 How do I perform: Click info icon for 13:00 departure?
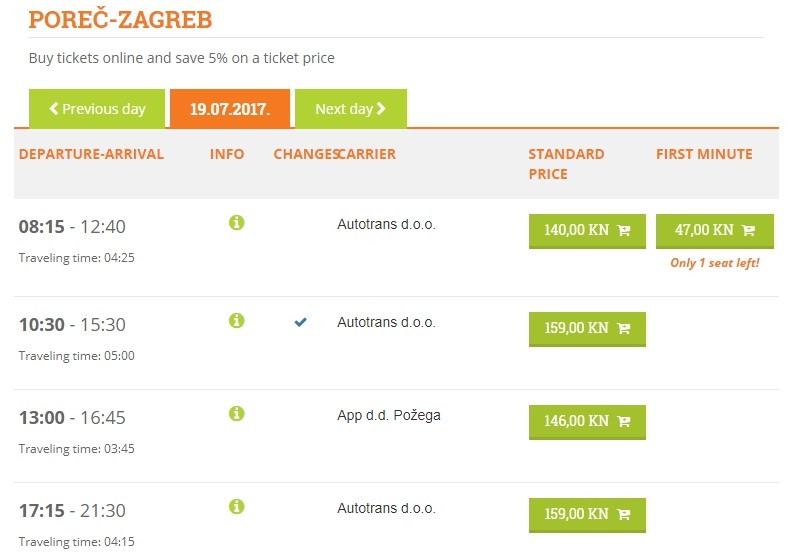pos(236,413)
